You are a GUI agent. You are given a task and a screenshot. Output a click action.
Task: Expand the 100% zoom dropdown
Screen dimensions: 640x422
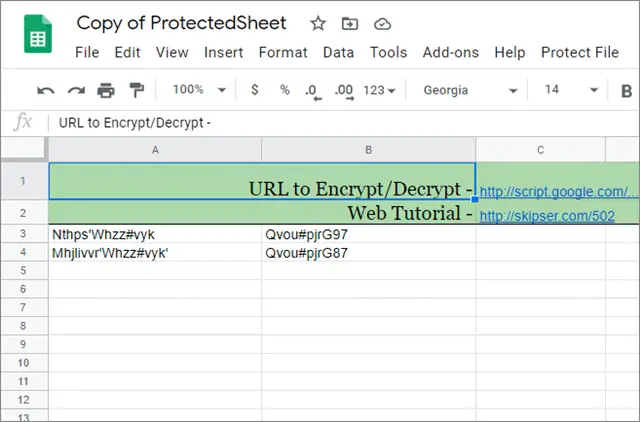[x=199, y=90]
